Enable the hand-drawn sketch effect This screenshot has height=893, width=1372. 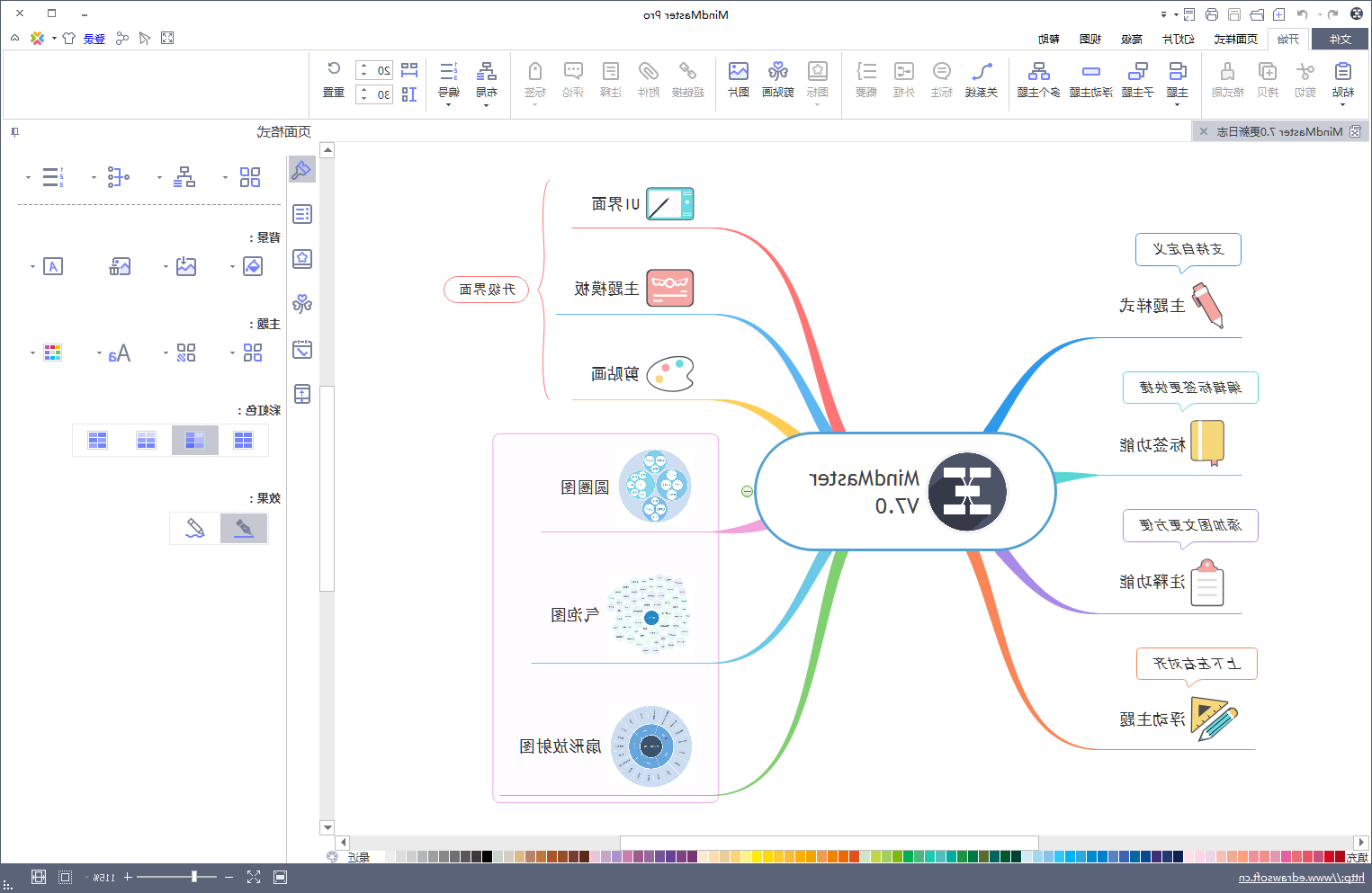point(195,529)
